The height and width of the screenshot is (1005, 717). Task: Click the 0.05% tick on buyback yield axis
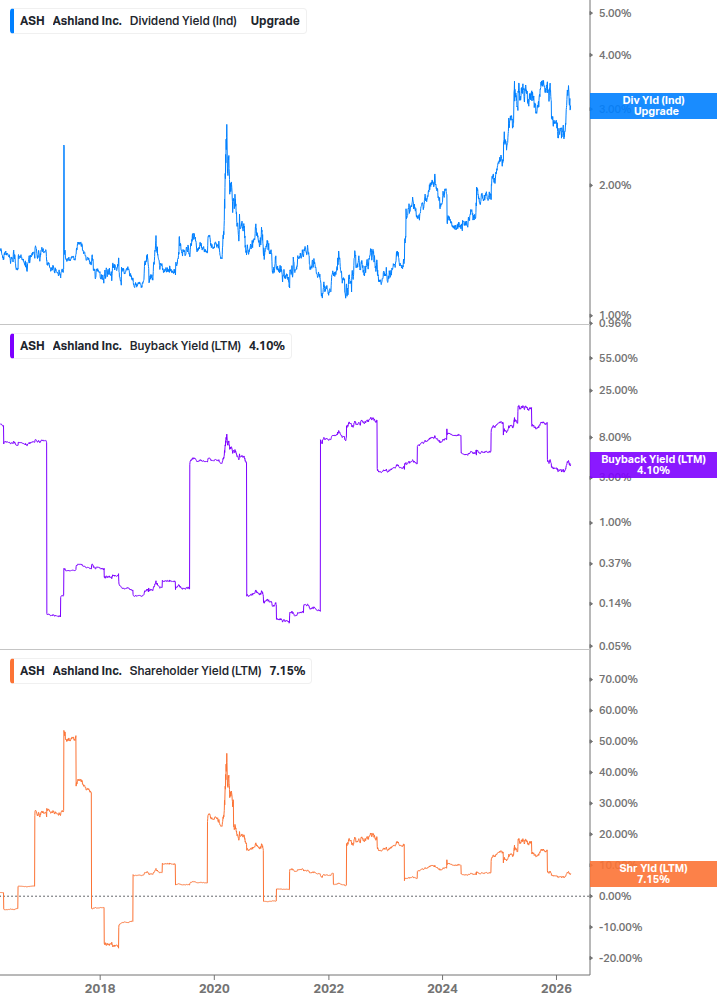[615, 646]
